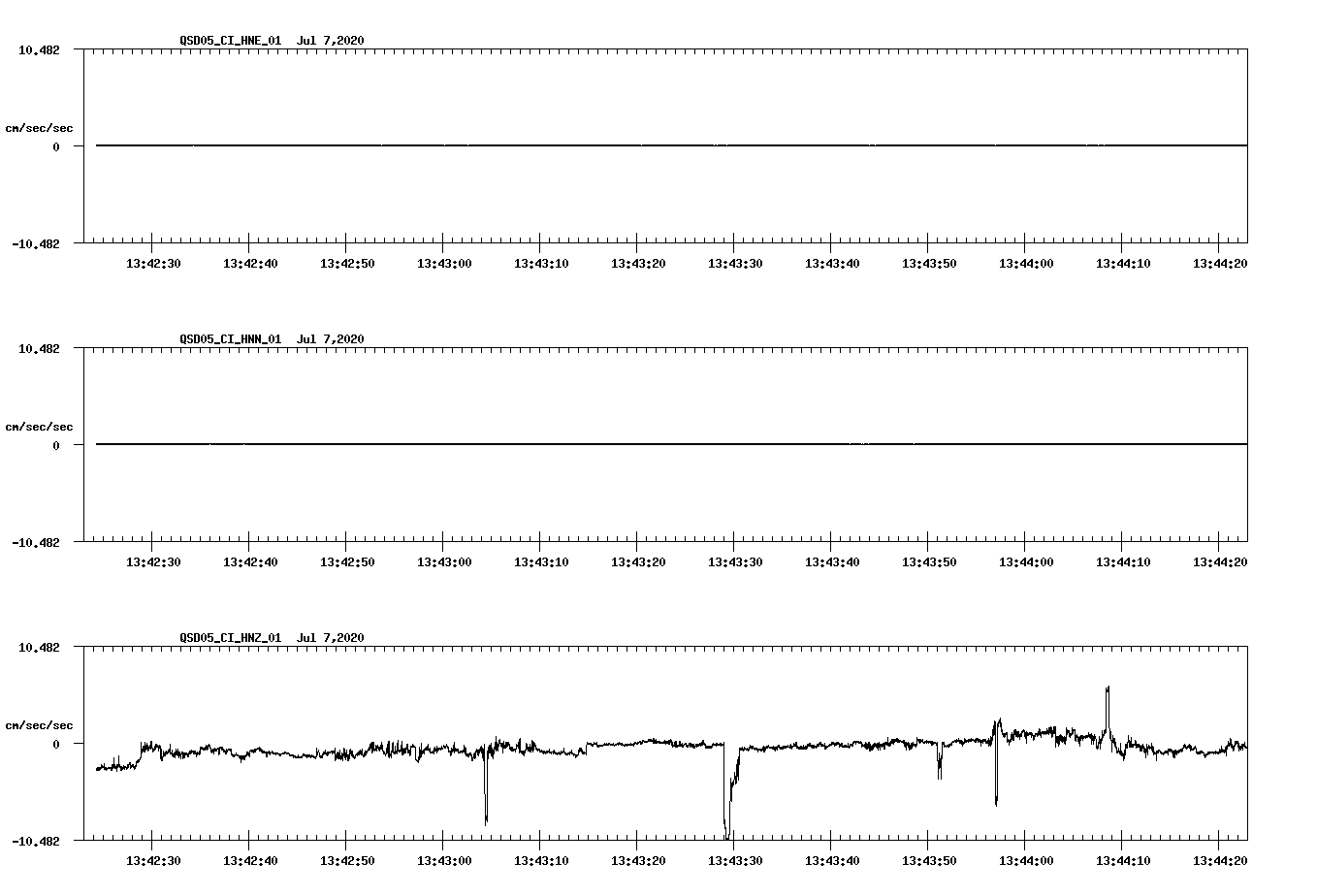Image resolution: width=1317 pixels, height=896 pixels.
Task: Click the 13:42:40 time label under HNN plot
Action: pyautogui.click(x=250, y=561)
